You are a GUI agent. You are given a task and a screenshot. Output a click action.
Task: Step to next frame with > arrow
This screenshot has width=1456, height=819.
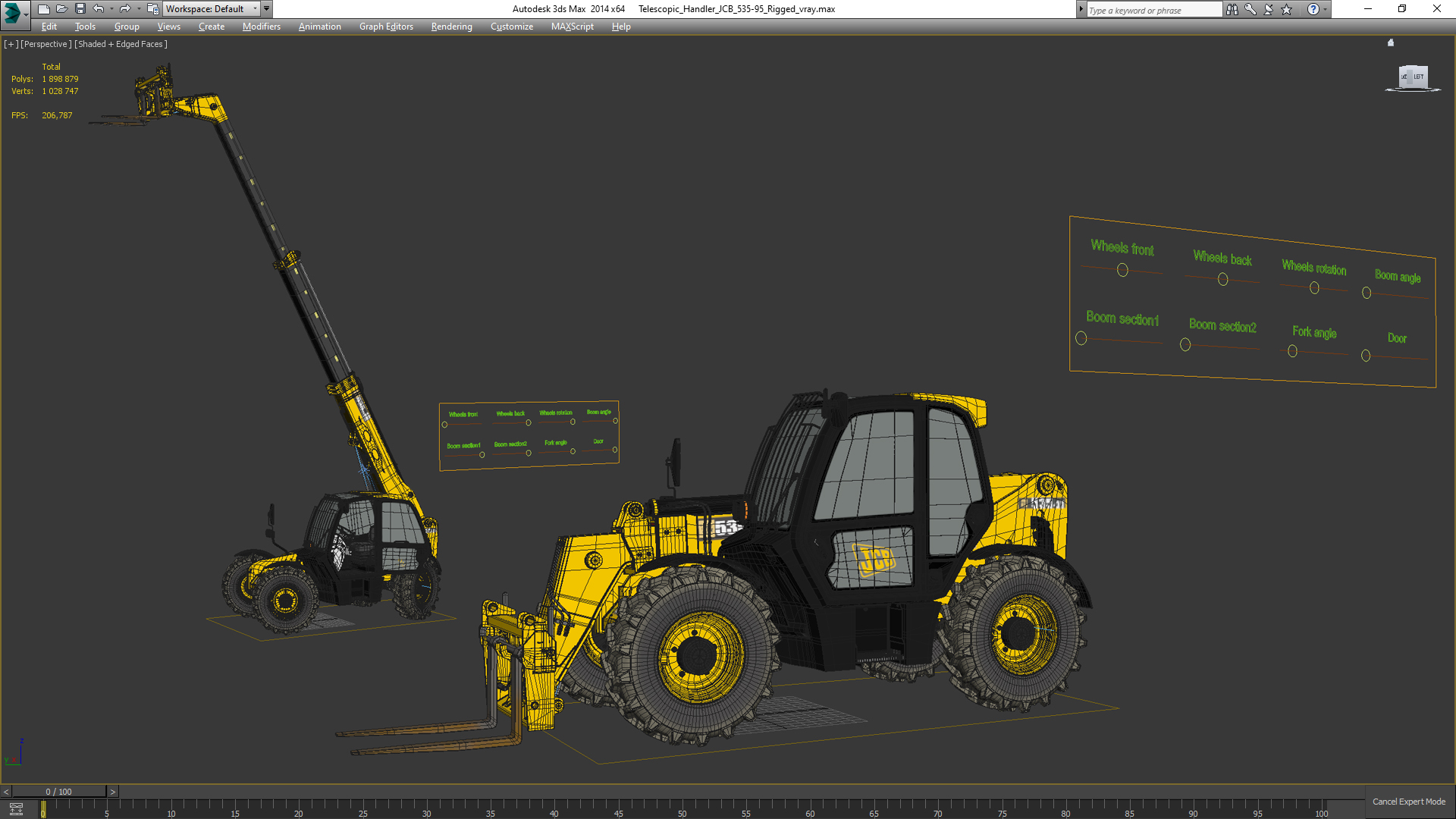pos(112,792)
